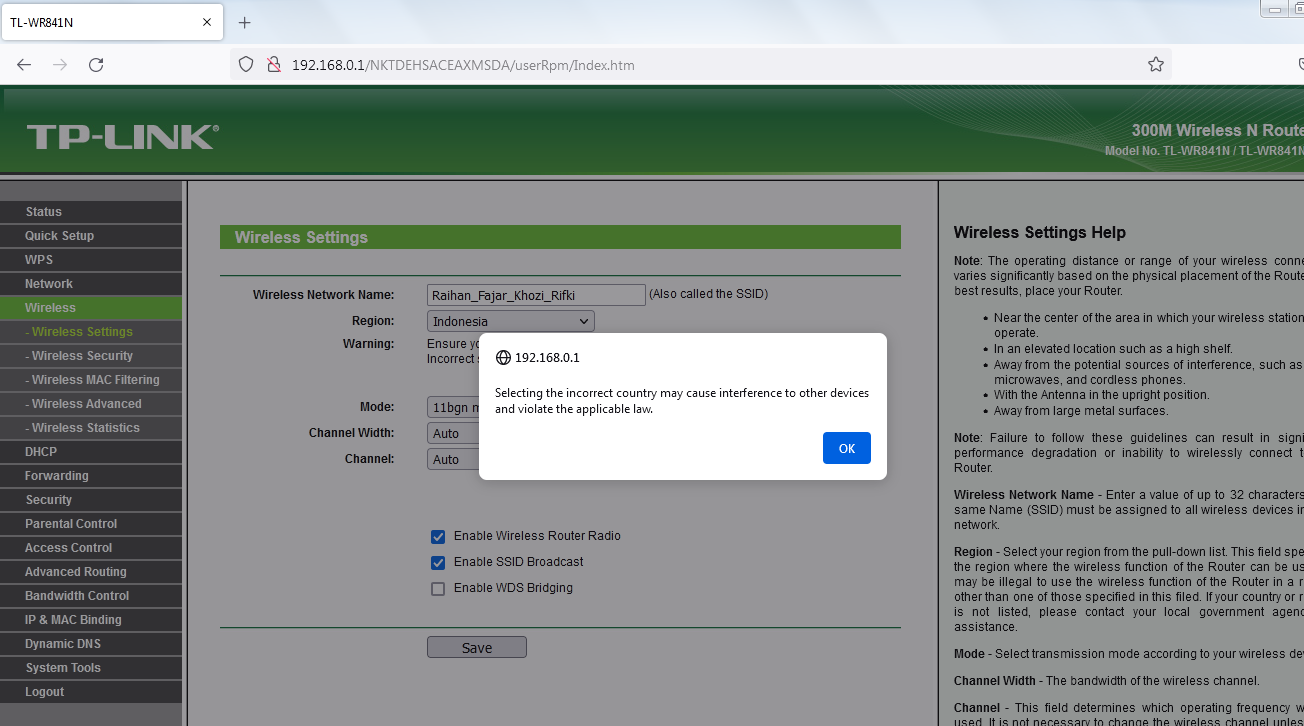Click Logout in the sidebar

pyautogui.click(x=91, y=692)
